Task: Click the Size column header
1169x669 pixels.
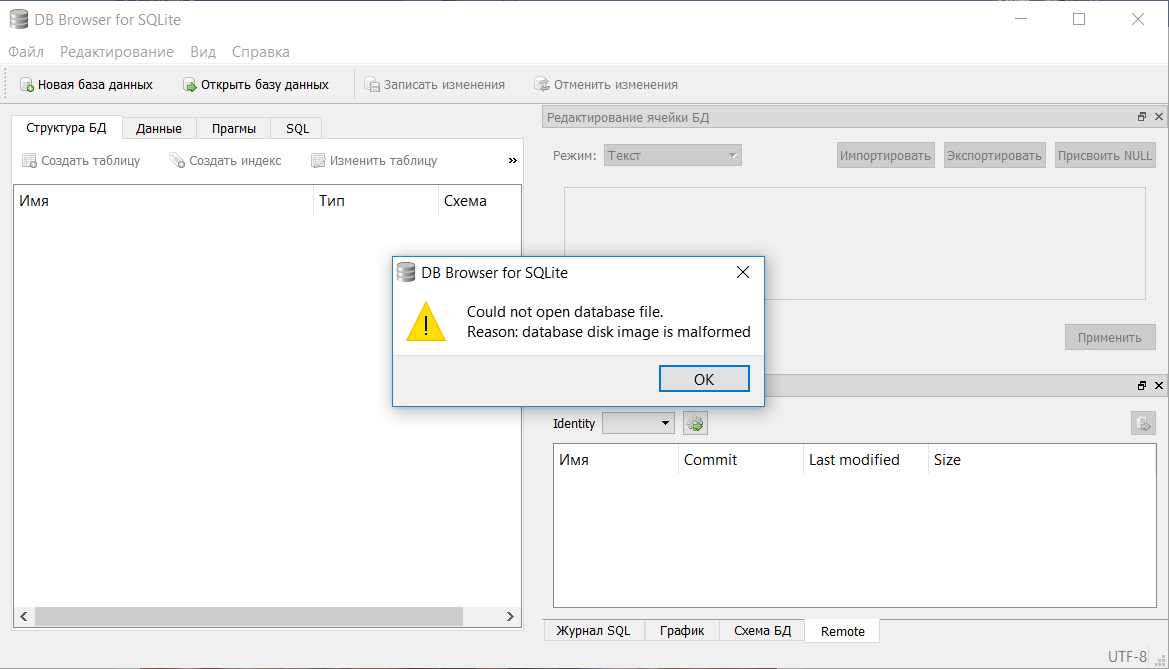Action: coord(1042,460)
